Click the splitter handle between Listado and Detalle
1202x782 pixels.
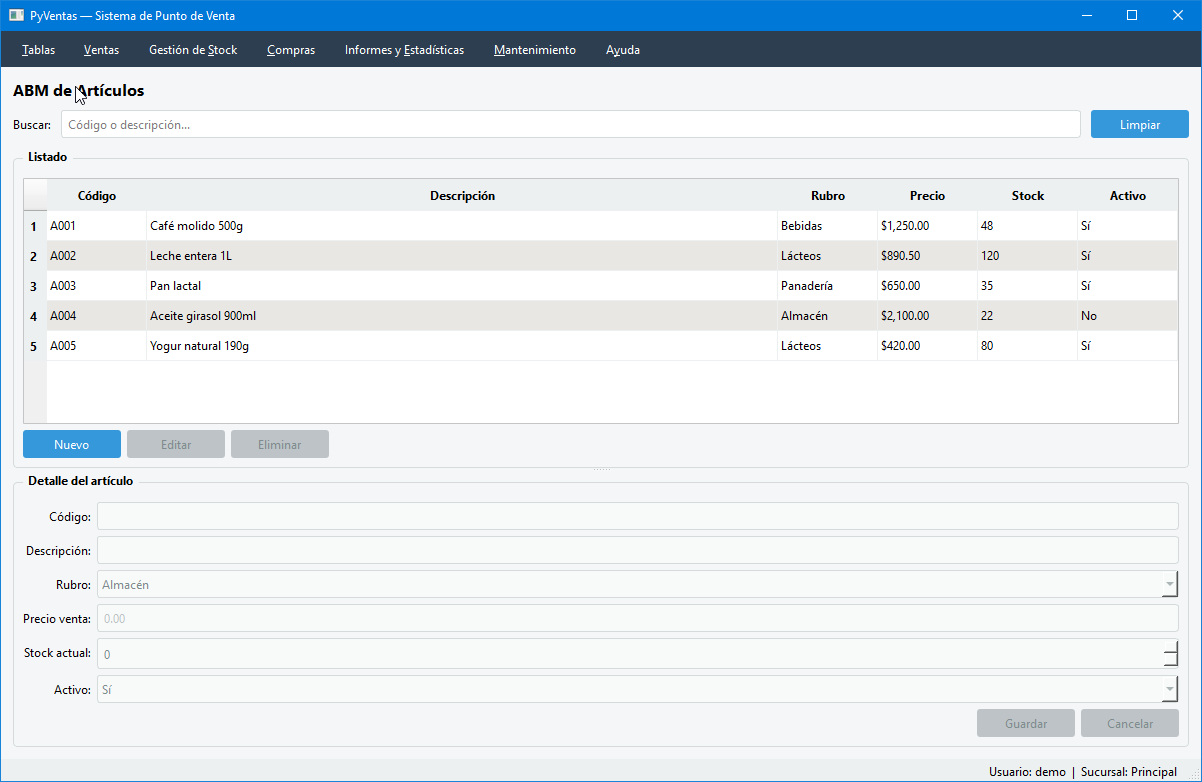tap(601, 470)
